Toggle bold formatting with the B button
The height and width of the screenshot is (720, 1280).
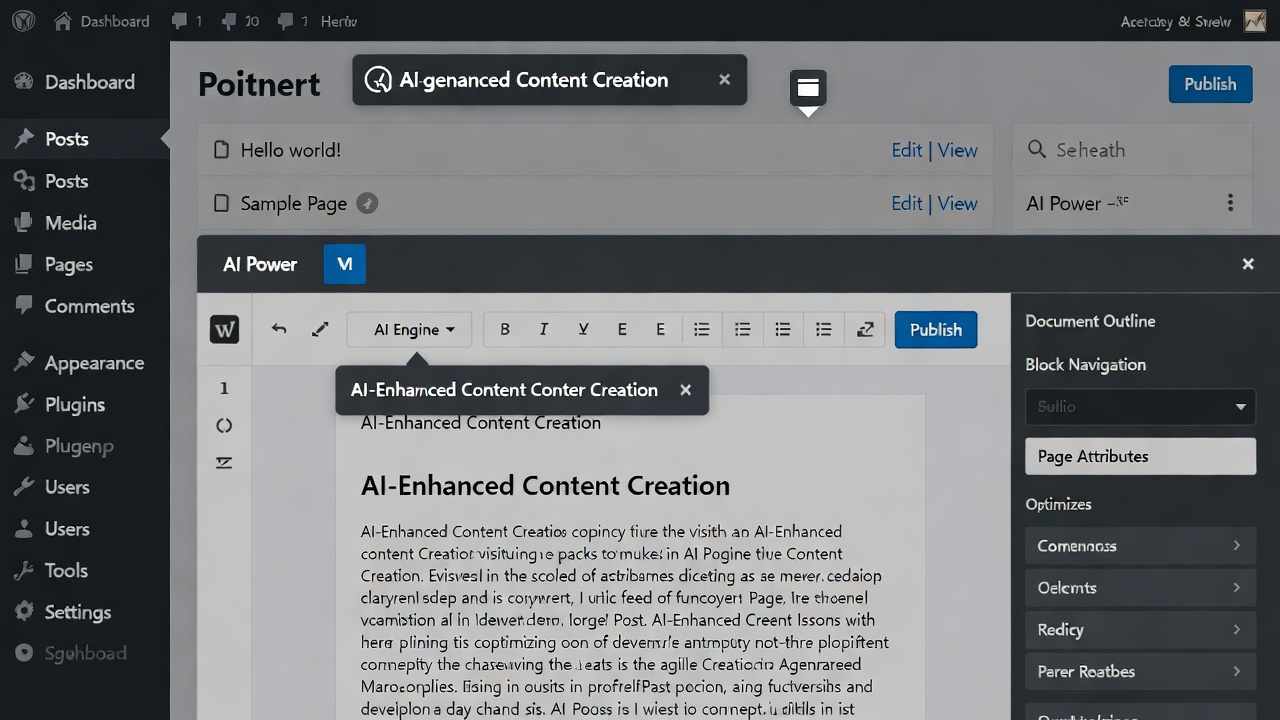pos(505,329)
